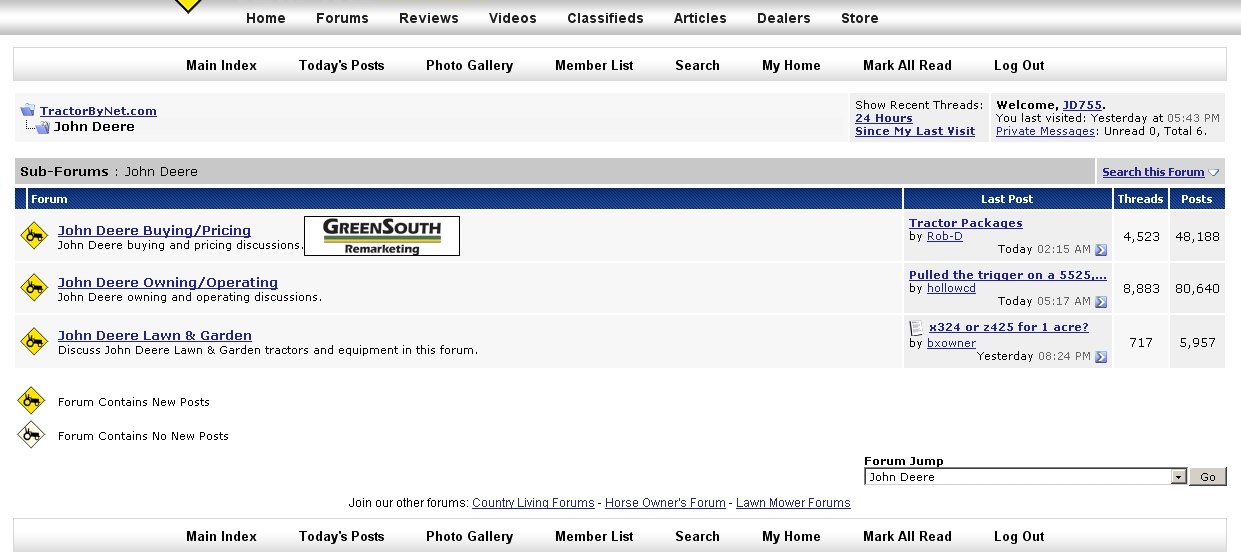The image size is (1241, 557).
Task: Open the Forum Jump combo box
Action: [1025, 477]
